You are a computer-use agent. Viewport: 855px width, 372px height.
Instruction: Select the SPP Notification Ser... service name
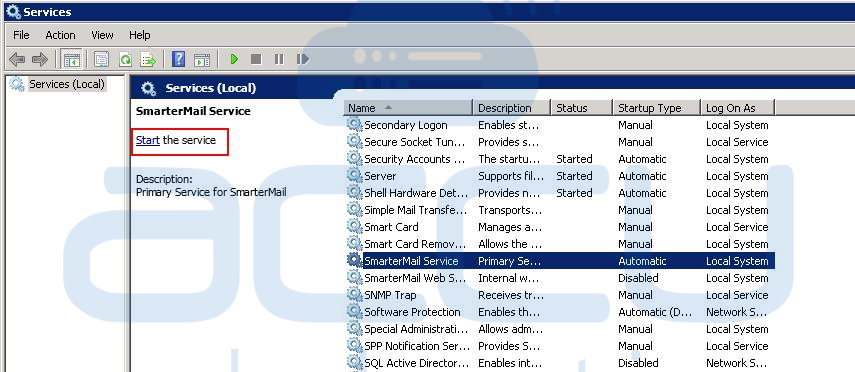point(417,346)
